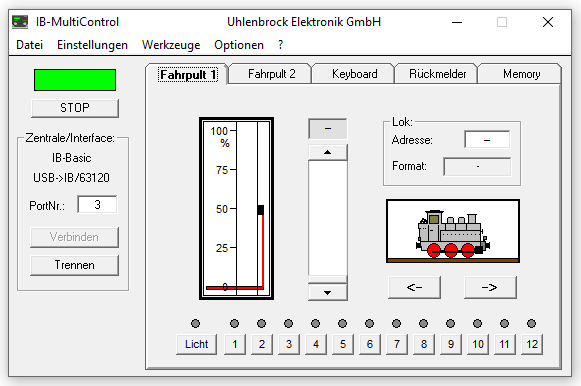
Task: Click the PortNr. input field
Action: (97, 204)
